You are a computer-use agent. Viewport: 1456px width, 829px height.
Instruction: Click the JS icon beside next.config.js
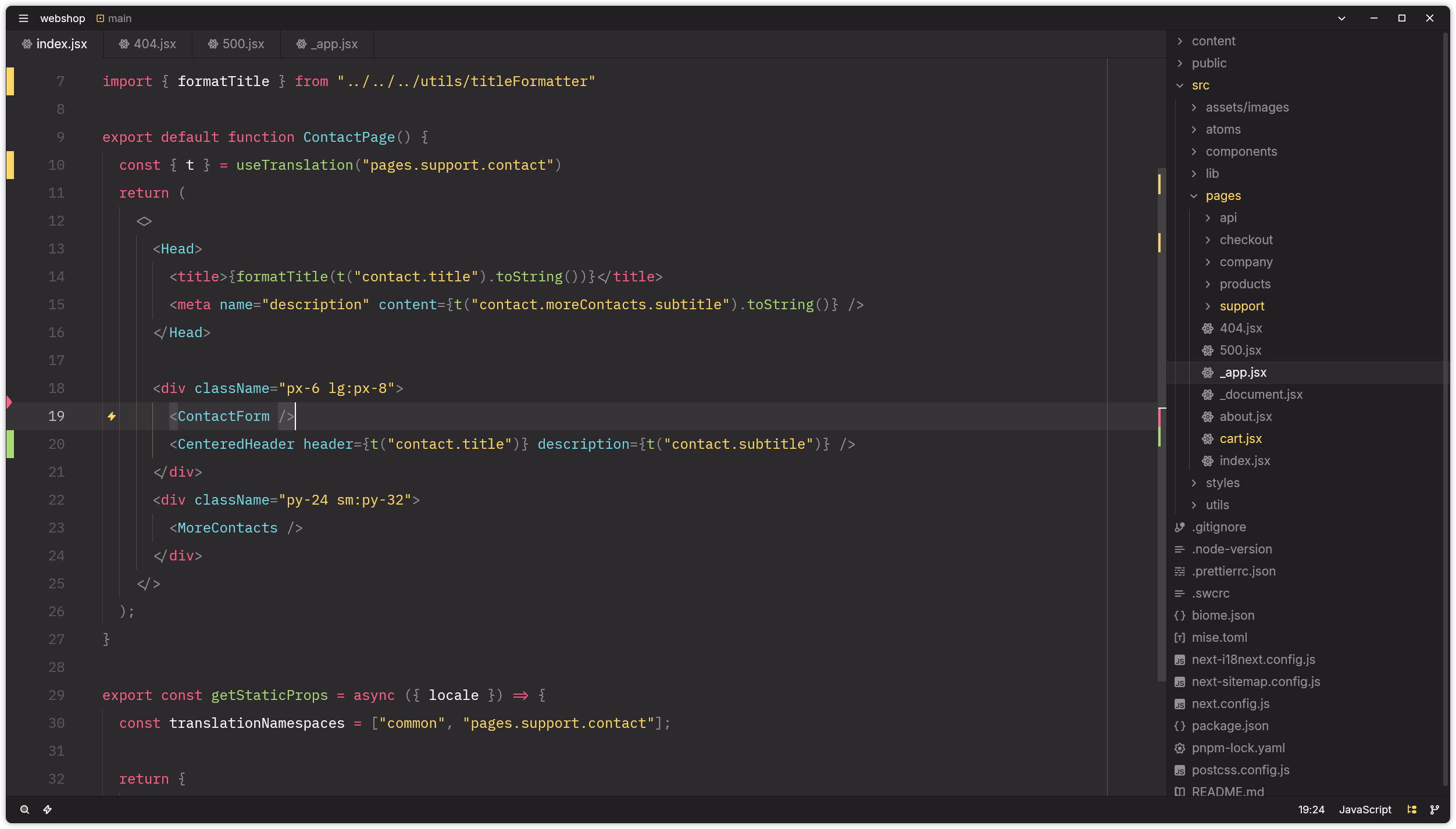1180,704
